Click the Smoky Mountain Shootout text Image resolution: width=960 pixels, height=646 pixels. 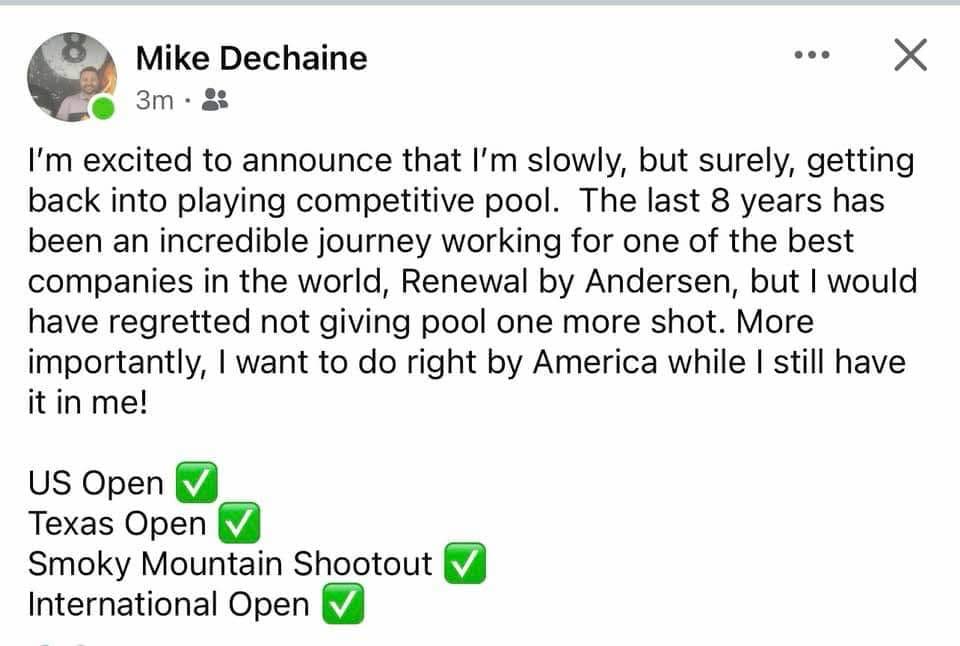[x=230, y=564]
